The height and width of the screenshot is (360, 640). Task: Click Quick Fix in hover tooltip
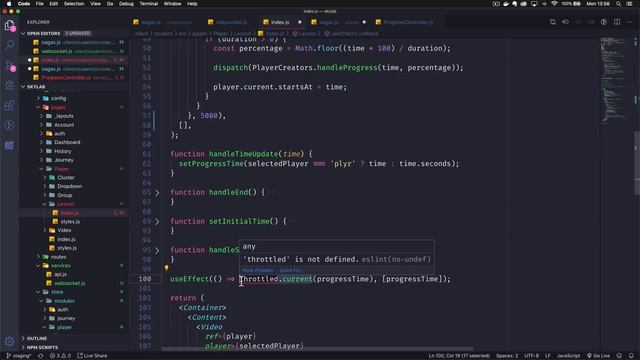coord(290,270)
